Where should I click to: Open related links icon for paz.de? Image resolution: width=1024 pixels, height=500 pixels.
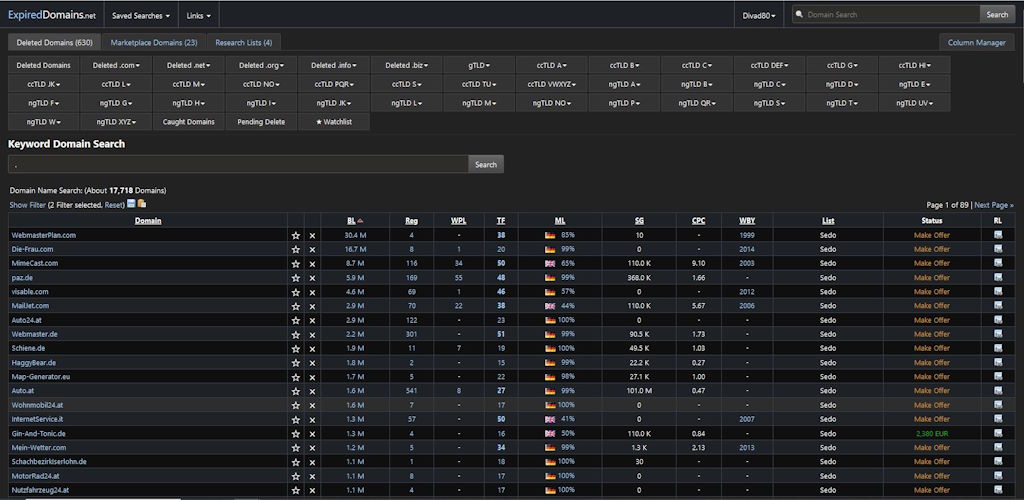point(998,277)
